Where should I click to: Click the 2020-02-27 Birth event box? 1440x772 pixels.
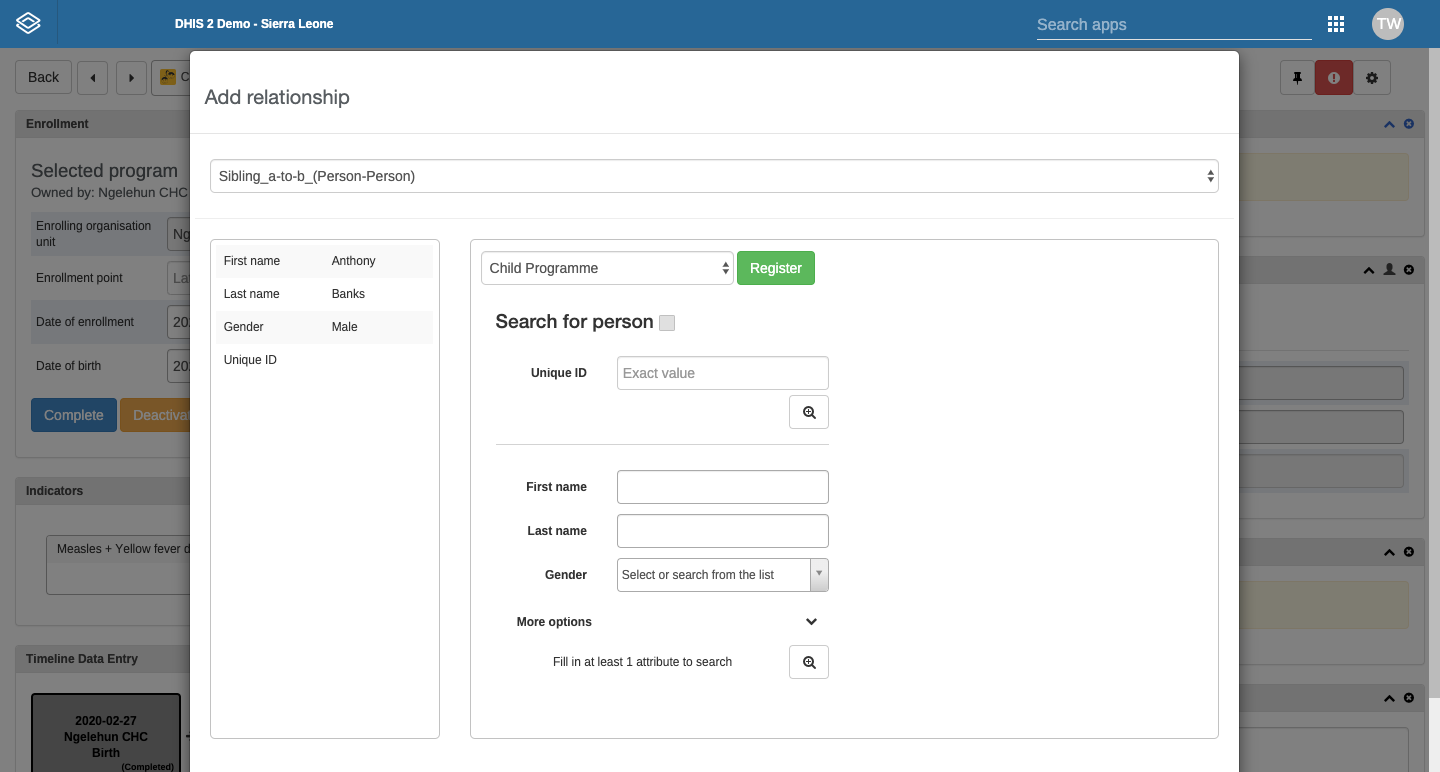pos(106,733)
